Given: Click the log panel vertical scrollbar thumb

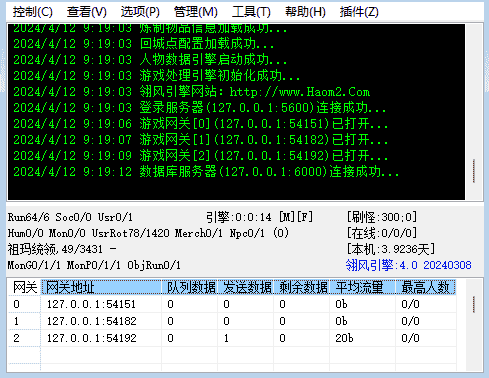Looking at the screenshot, I should (x=474, y=171).
